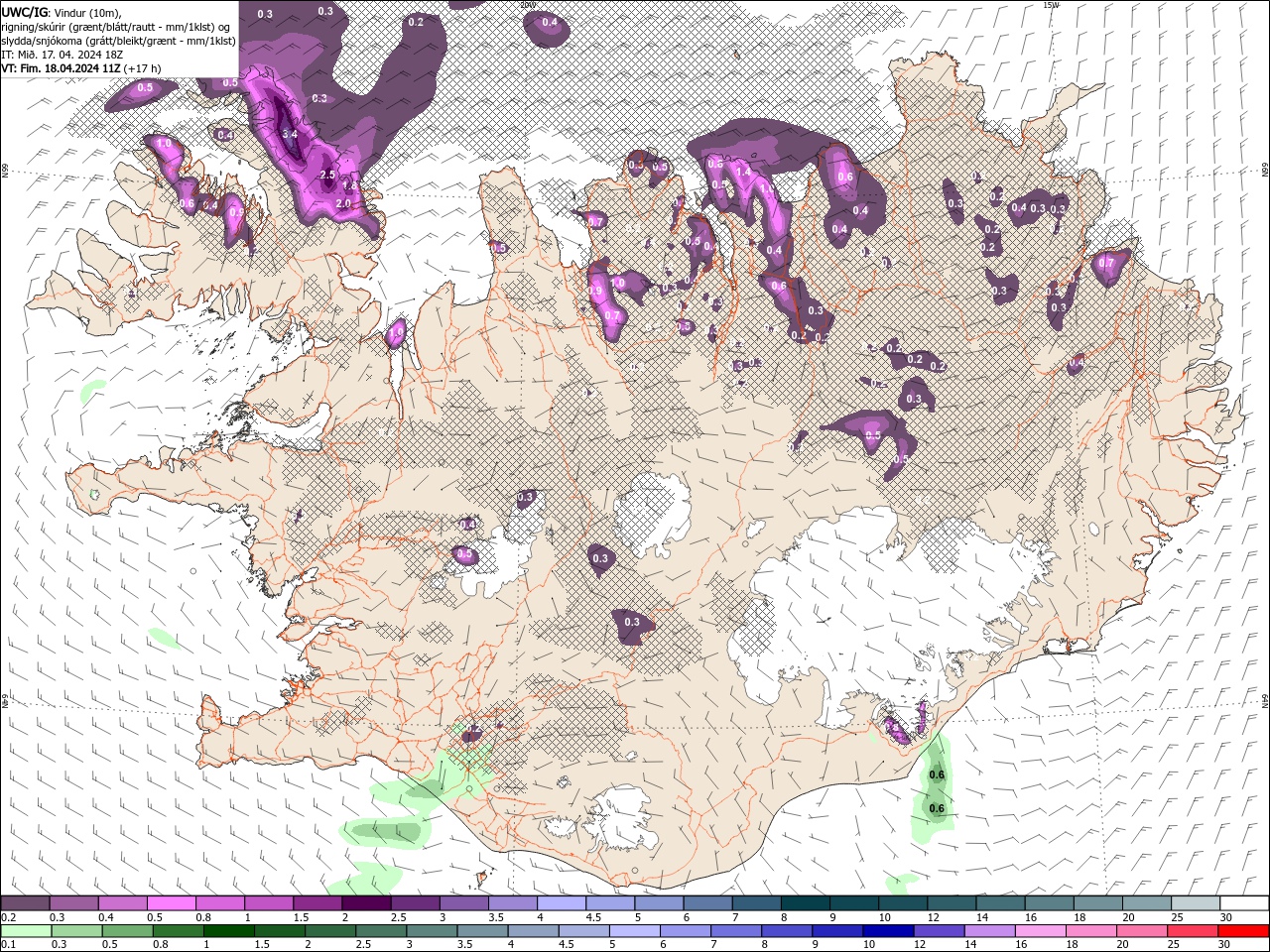The image size is (1270, 952).
Task: Pick the dark teal top-row swatch 8 to 9
Action: point(806,903)
